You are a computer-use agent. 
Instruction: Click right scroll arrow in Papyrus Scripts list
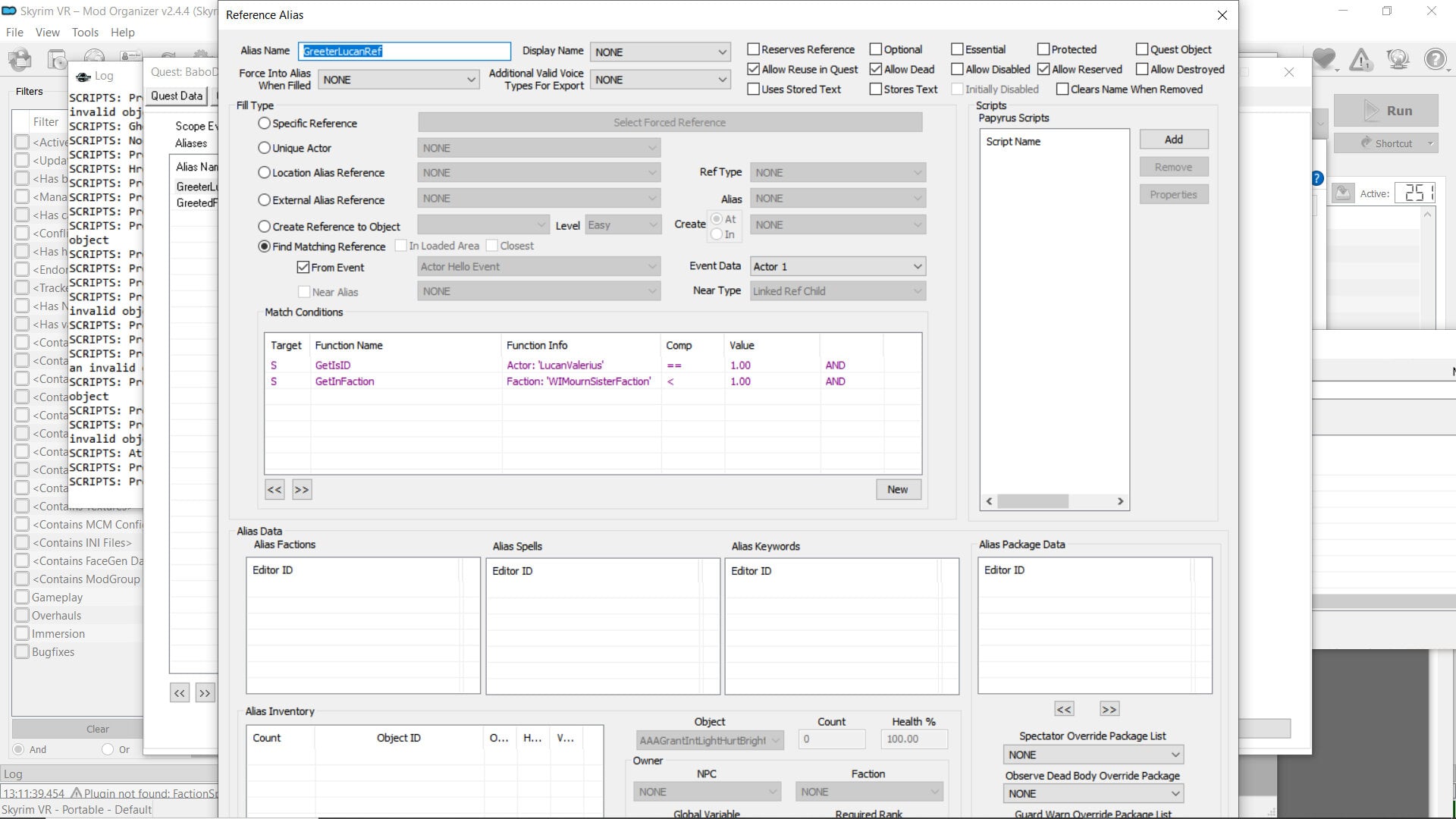(1121, 501)
